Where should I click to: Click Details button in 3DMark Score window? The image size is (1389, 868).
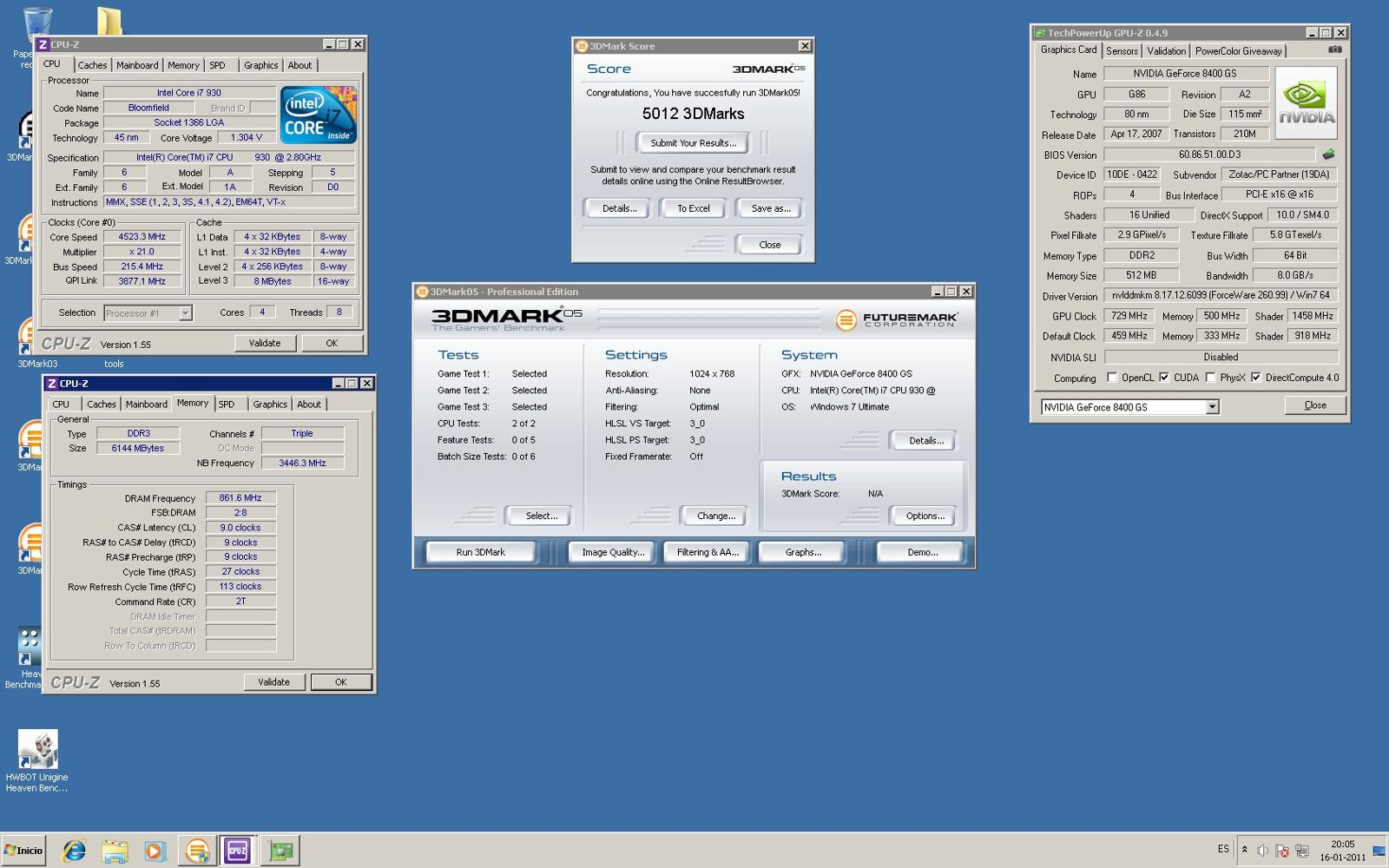pyautogui.click(x=620, y=208)
